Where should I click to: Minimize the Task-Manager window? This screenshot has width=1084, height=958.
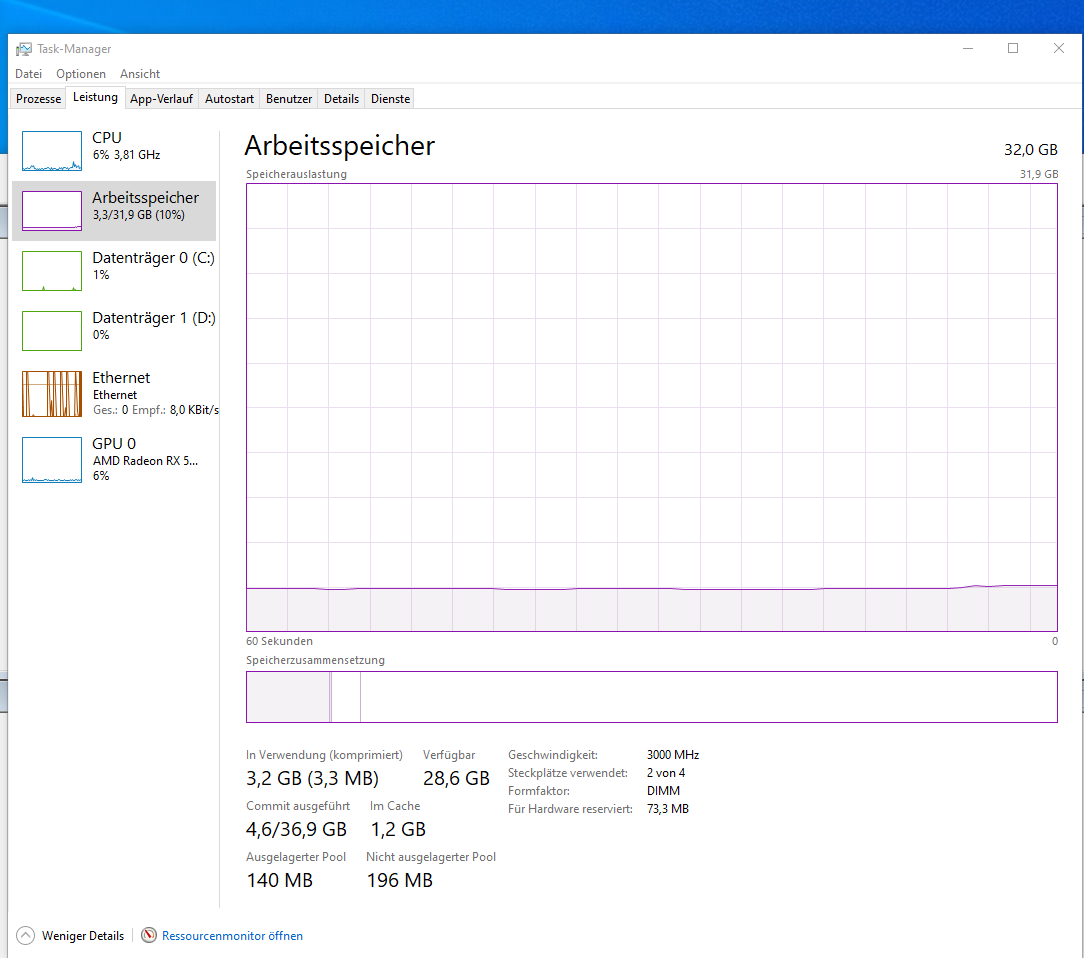point(968,48)
